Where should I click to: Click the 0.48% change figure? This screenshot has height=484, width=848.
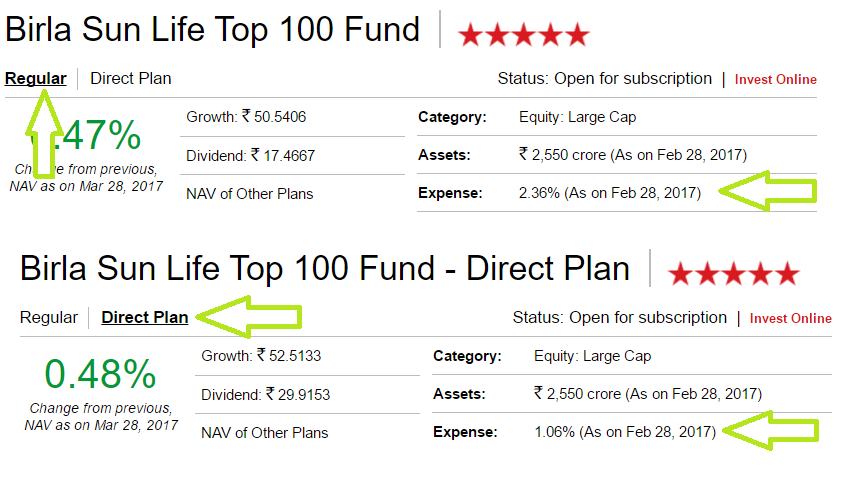click(100, 374)
